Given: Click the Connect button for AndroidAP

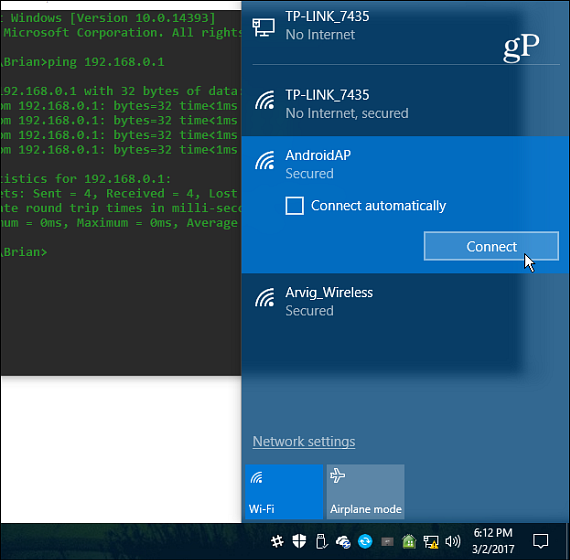Looking at the screenshot, I should click(x=491, y=246).
